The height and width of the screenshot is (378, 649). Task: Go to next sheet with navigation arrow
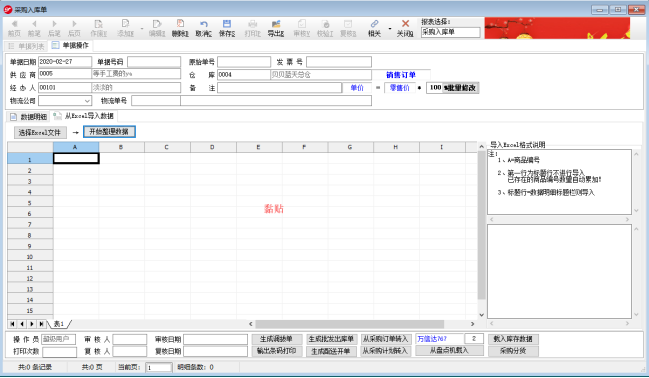tap(32, 324)
